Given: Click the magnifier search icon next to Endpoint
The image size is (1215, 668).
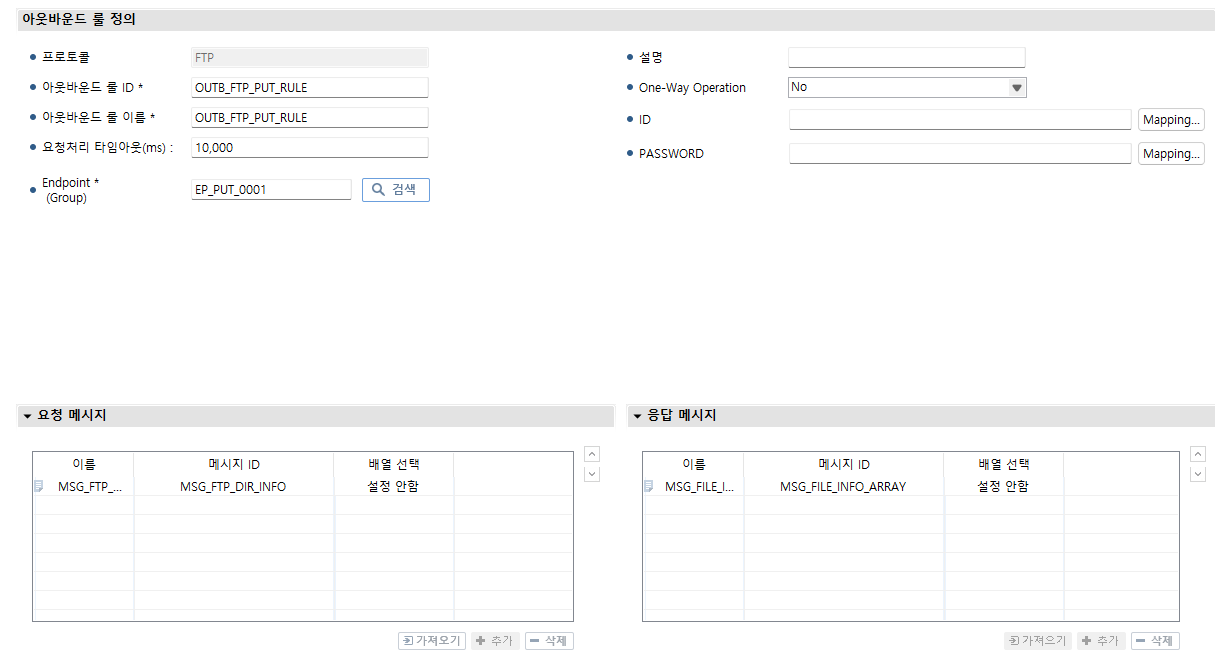Looking at the screenshot, I should pyautogui.click(x=376, y=190).
